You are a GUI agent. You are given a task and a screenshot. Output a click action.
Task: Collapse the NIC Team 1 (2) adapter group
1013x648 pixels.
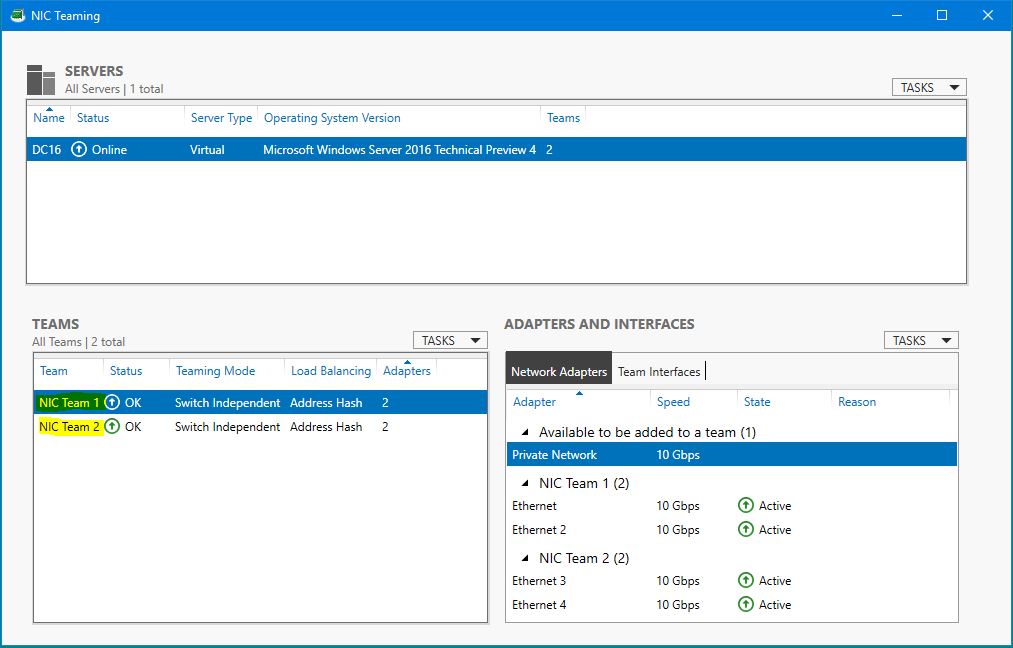coord(525,483)
